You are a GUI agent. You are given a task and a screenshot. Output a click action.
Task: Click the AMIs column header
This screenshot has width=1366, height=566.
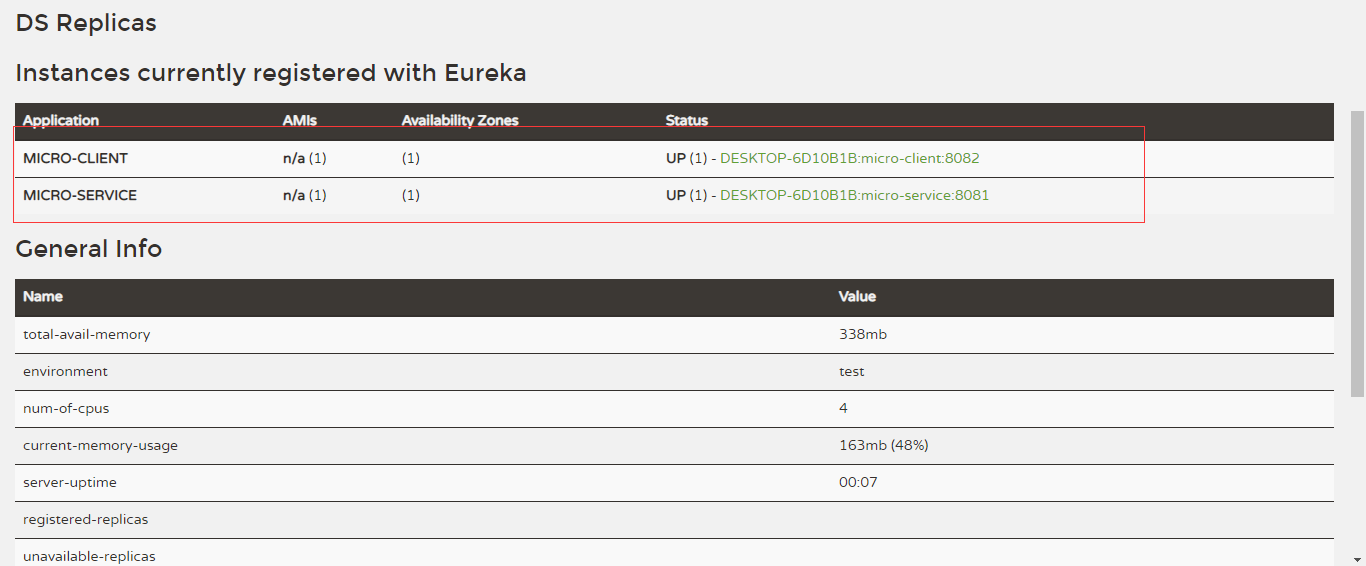pos(300,121)
